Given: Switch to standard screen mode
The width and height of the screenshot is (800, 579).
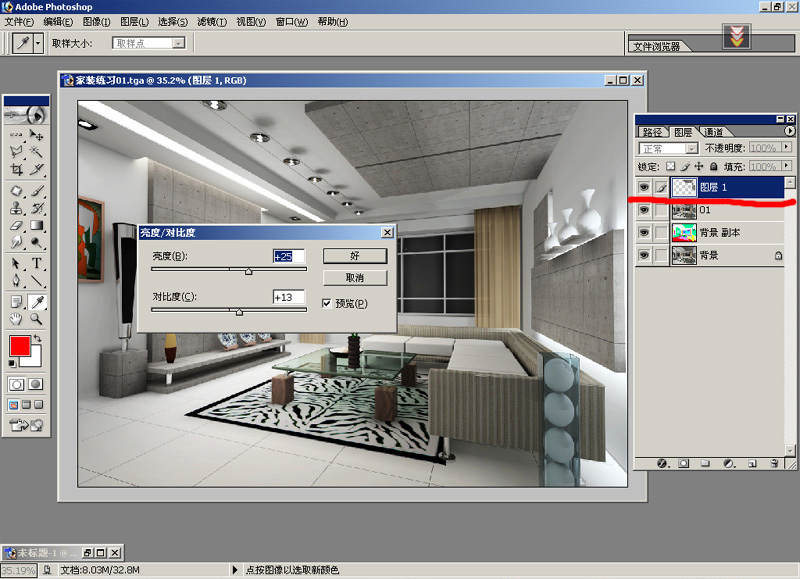Looking at the screenshot, I should click(13, 405).
